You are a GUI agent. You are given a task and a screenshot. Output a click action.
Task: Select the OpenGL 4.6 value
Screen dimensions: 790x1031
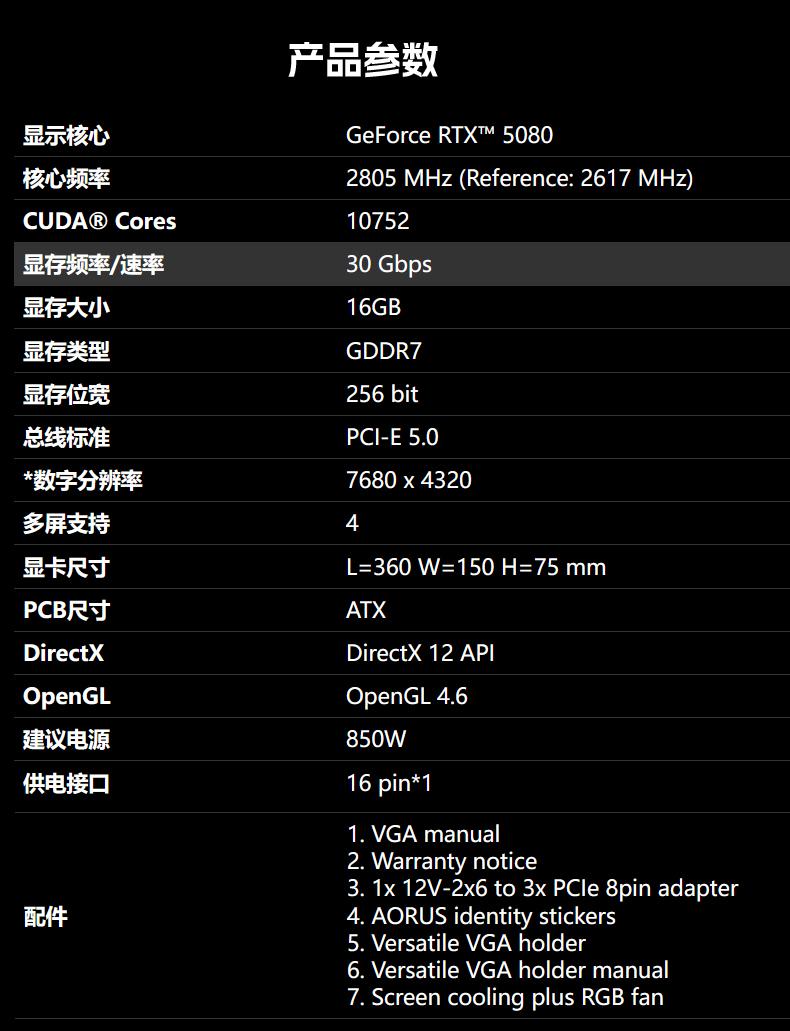(x=406, y=697)
